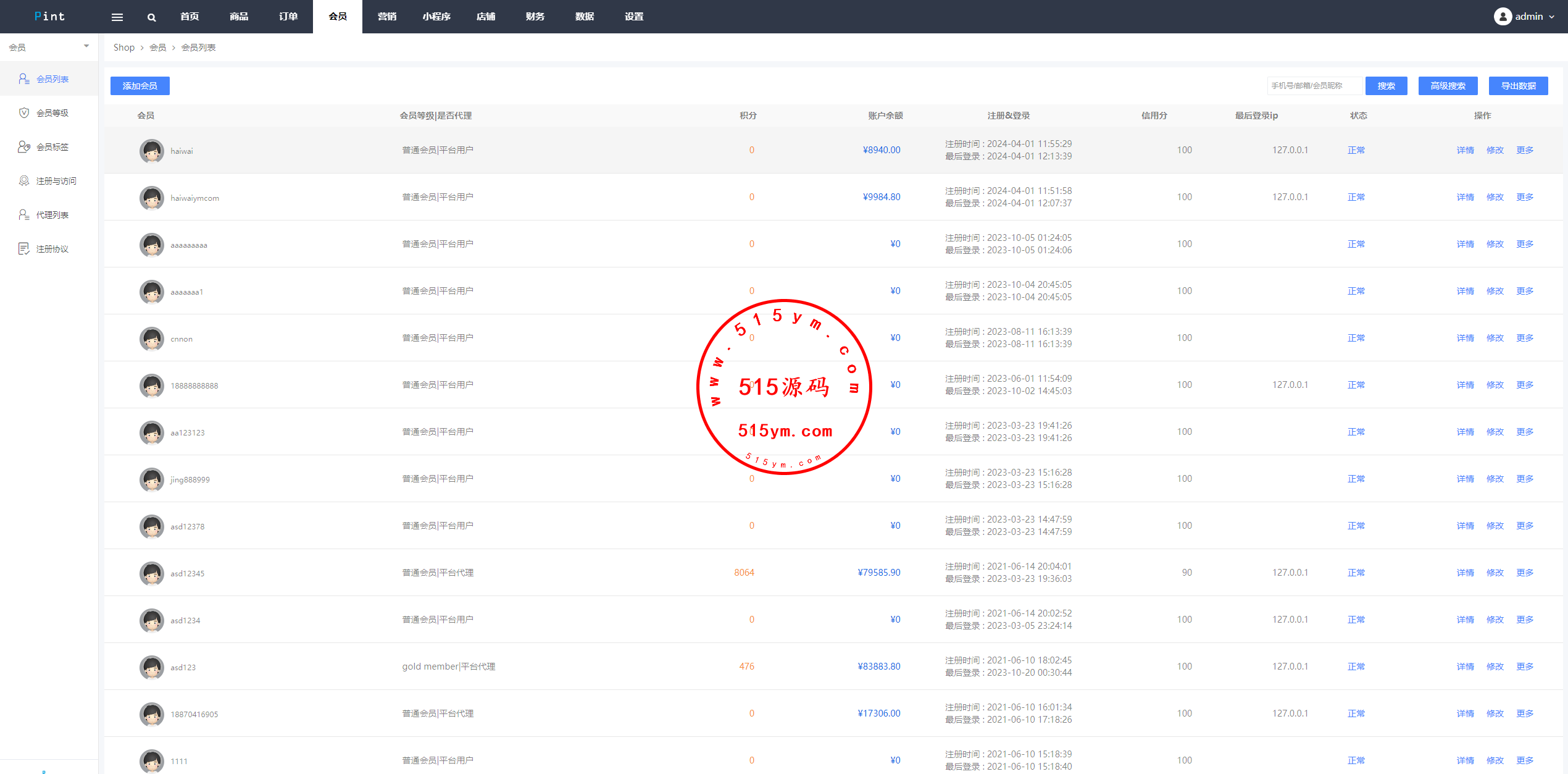Click 详情 link for user haiwaiymcom
1568x774 pixels.
point(1465,197)
